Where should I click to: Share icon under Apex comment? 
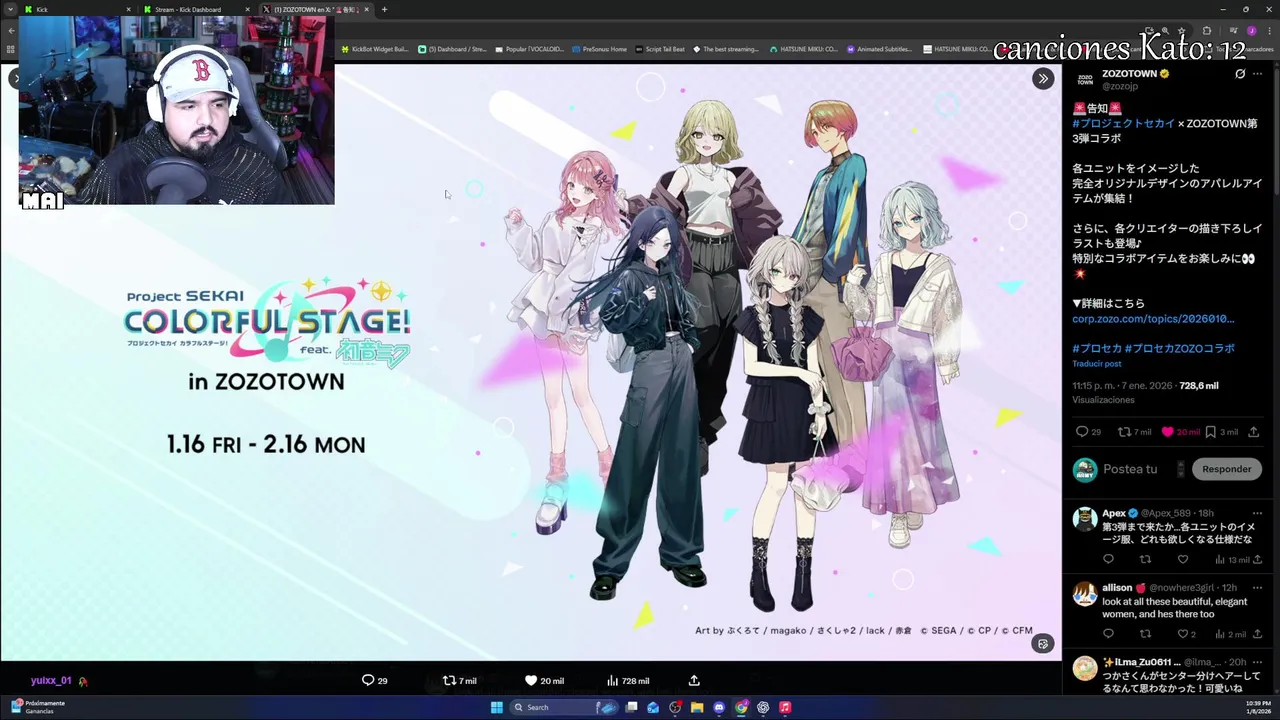pos(1258,559)
